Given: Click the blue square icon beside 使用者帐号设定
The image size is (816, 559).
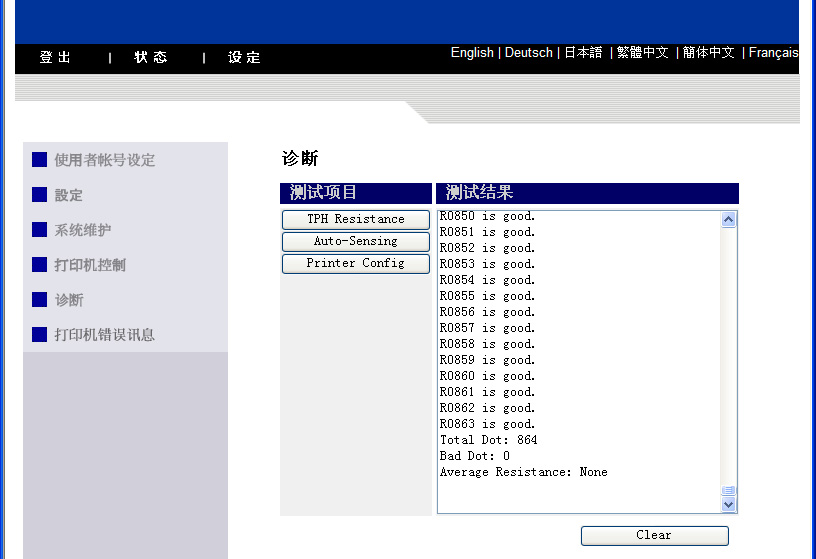Looking at the screenshot, I should pos(40,160).
